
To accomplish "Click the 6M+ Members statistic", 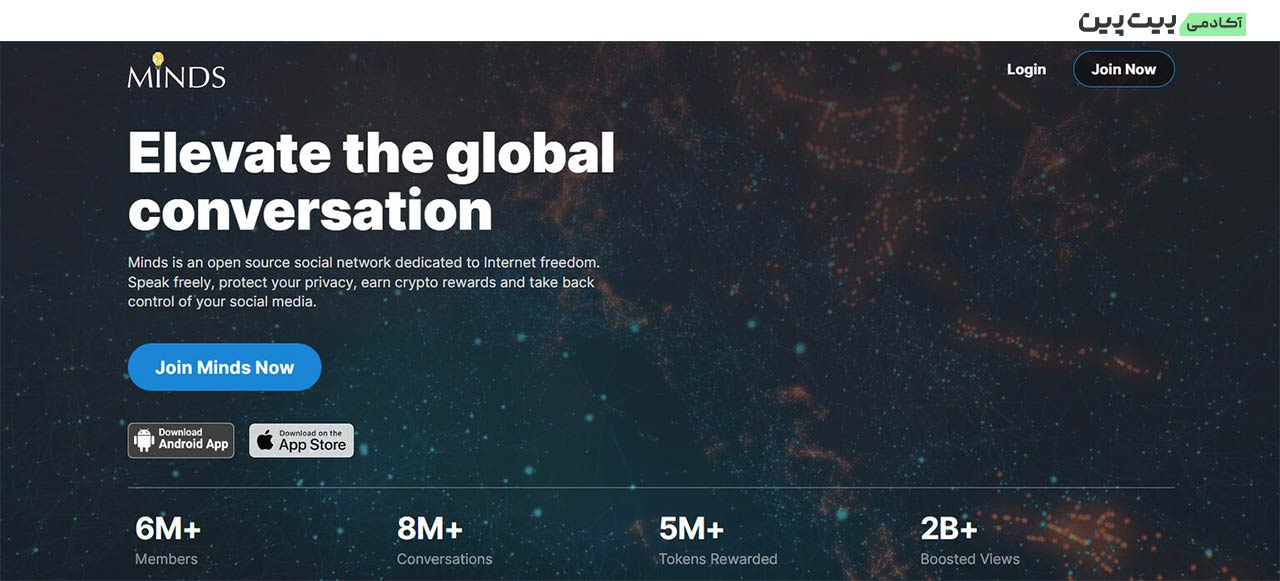I will click(x=168, y=541).
